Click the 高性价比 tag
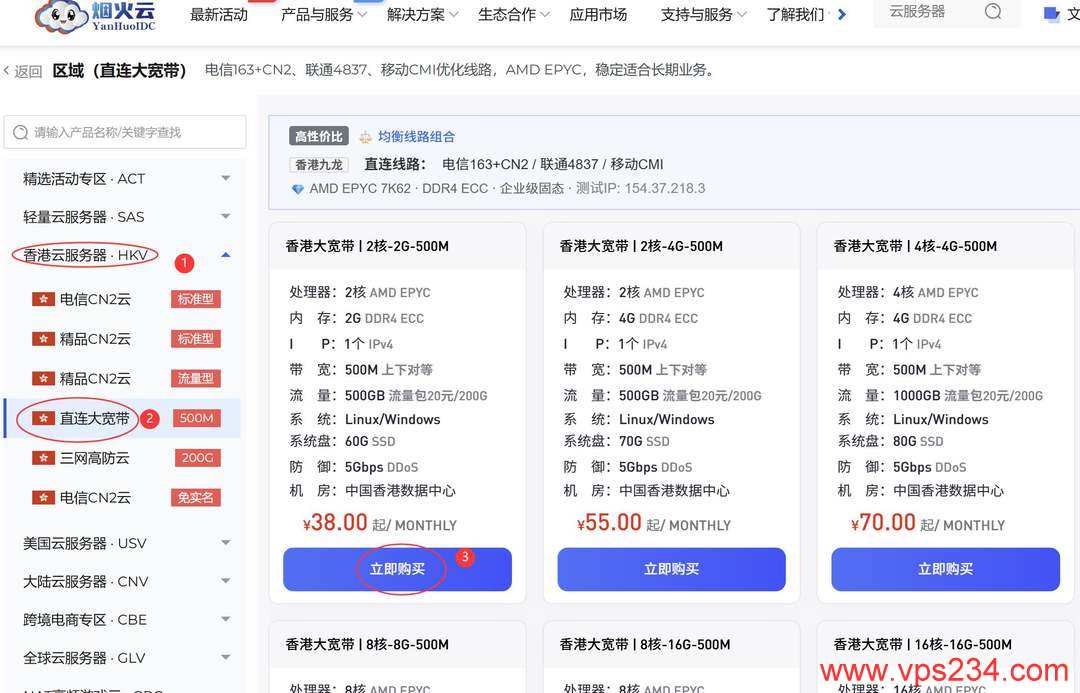Image resolution: width=1080 pixels, height=693 pixels. pyautogui.click(x=319, y=136)
